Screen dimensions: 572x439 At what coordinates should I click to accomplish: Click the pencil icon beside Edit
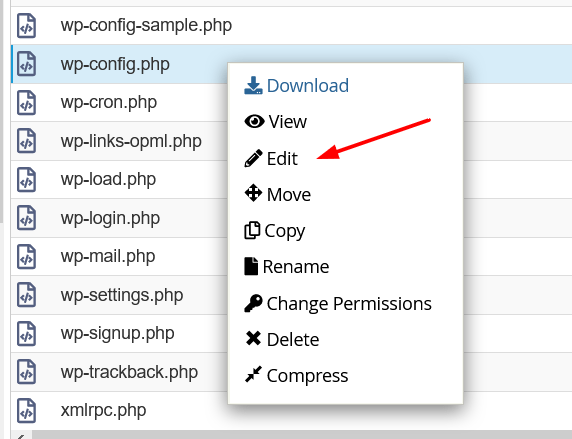253,158
